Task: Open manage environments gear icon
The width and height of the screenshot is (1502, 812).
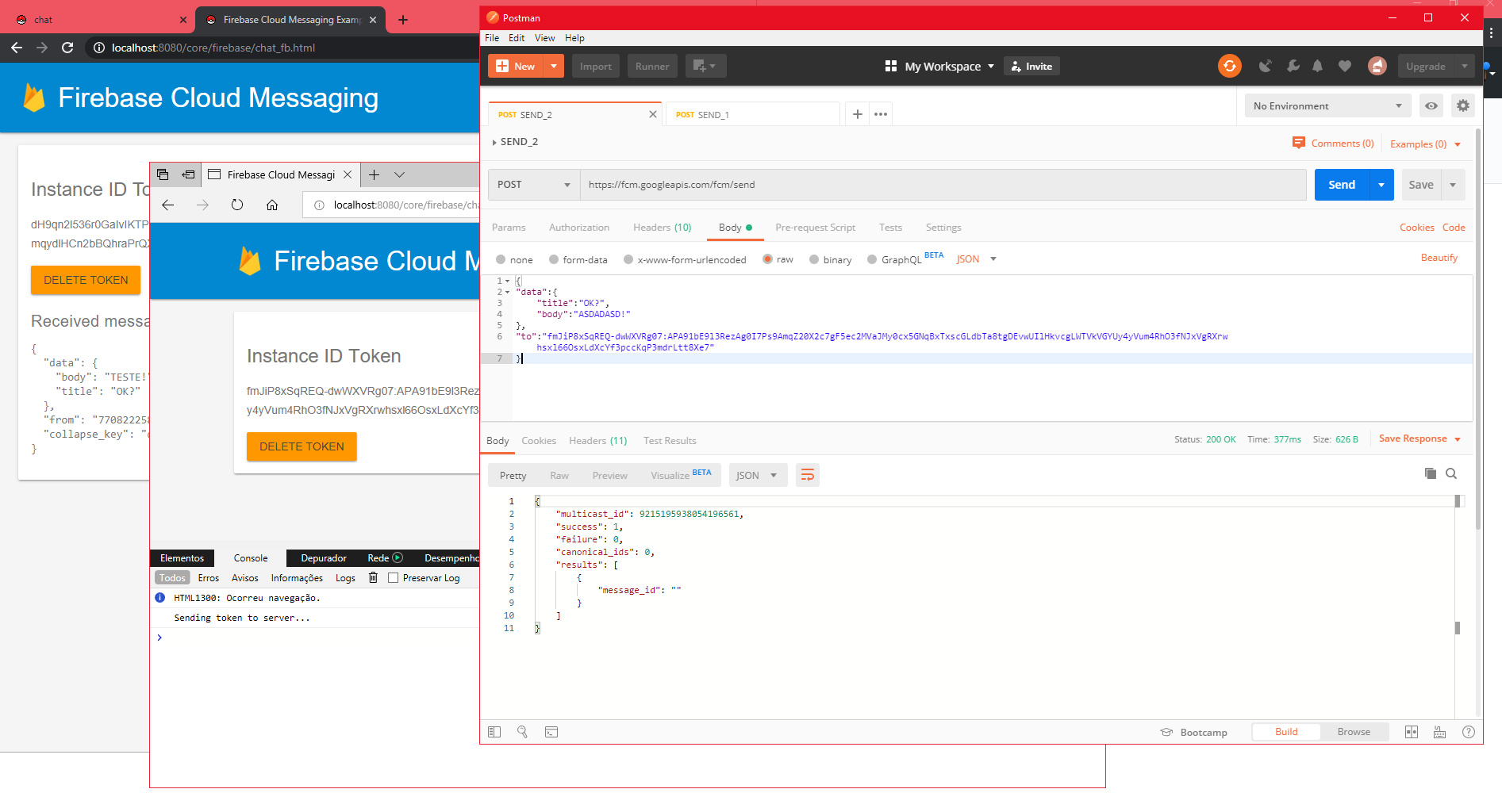Action: pyautogui.click(x=1463, y=105)
